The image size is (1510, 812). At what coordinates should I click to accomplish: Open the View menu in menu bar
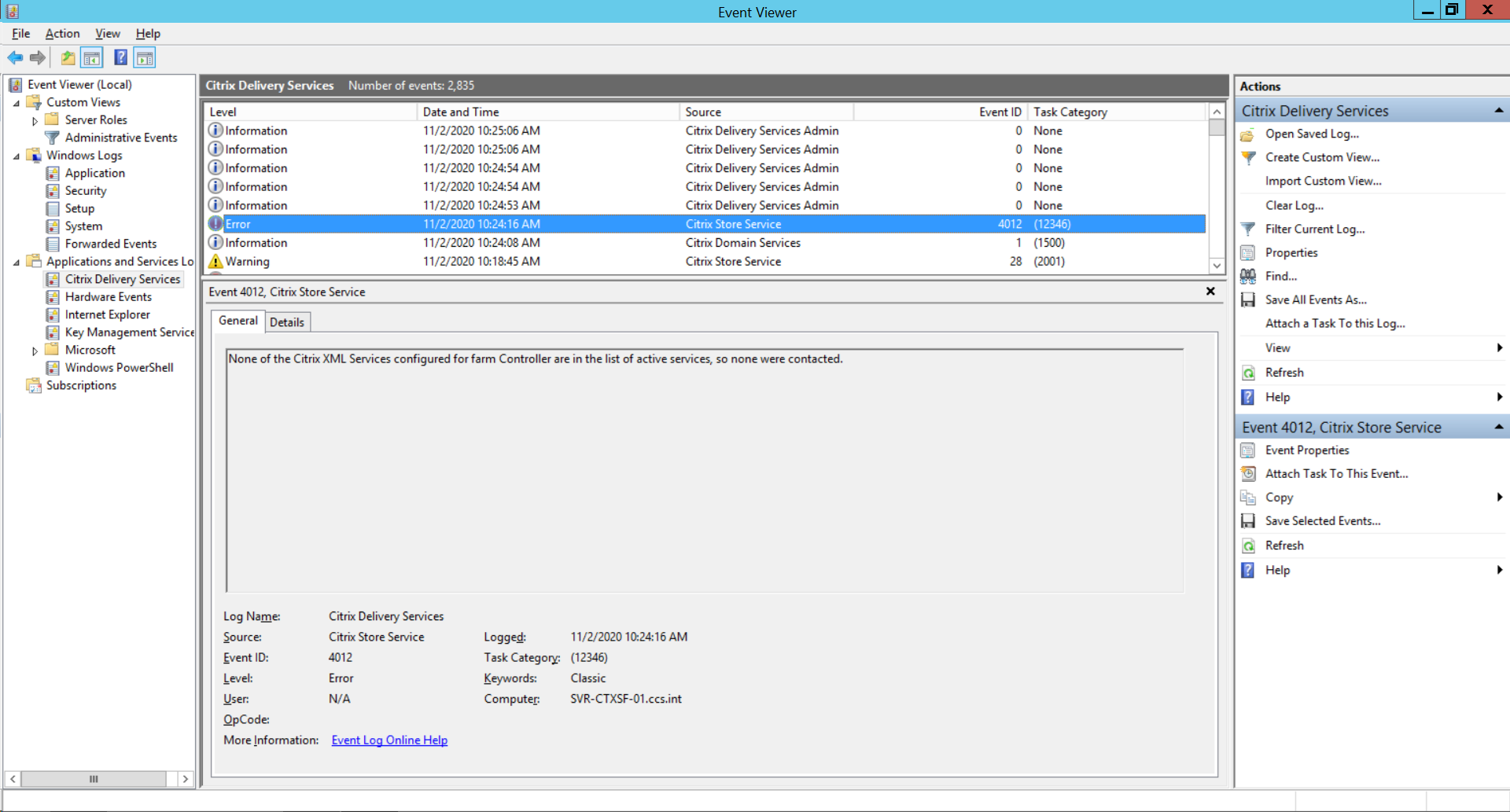click(x=108, y=34)
